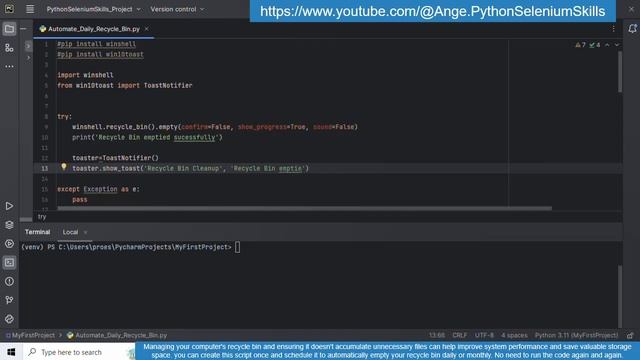Click line number 13 in the gutter
The width and height of the screenshot is (640, 360).
[x=44, y=168]
